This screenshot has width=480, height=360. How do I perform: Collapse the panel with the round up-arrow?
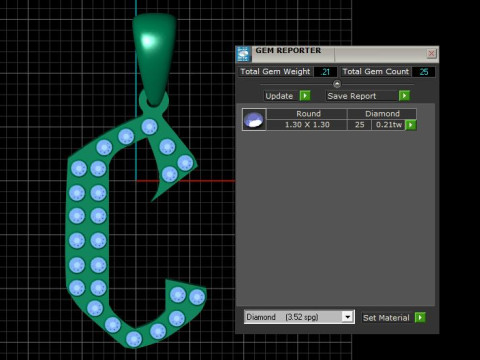337,84
